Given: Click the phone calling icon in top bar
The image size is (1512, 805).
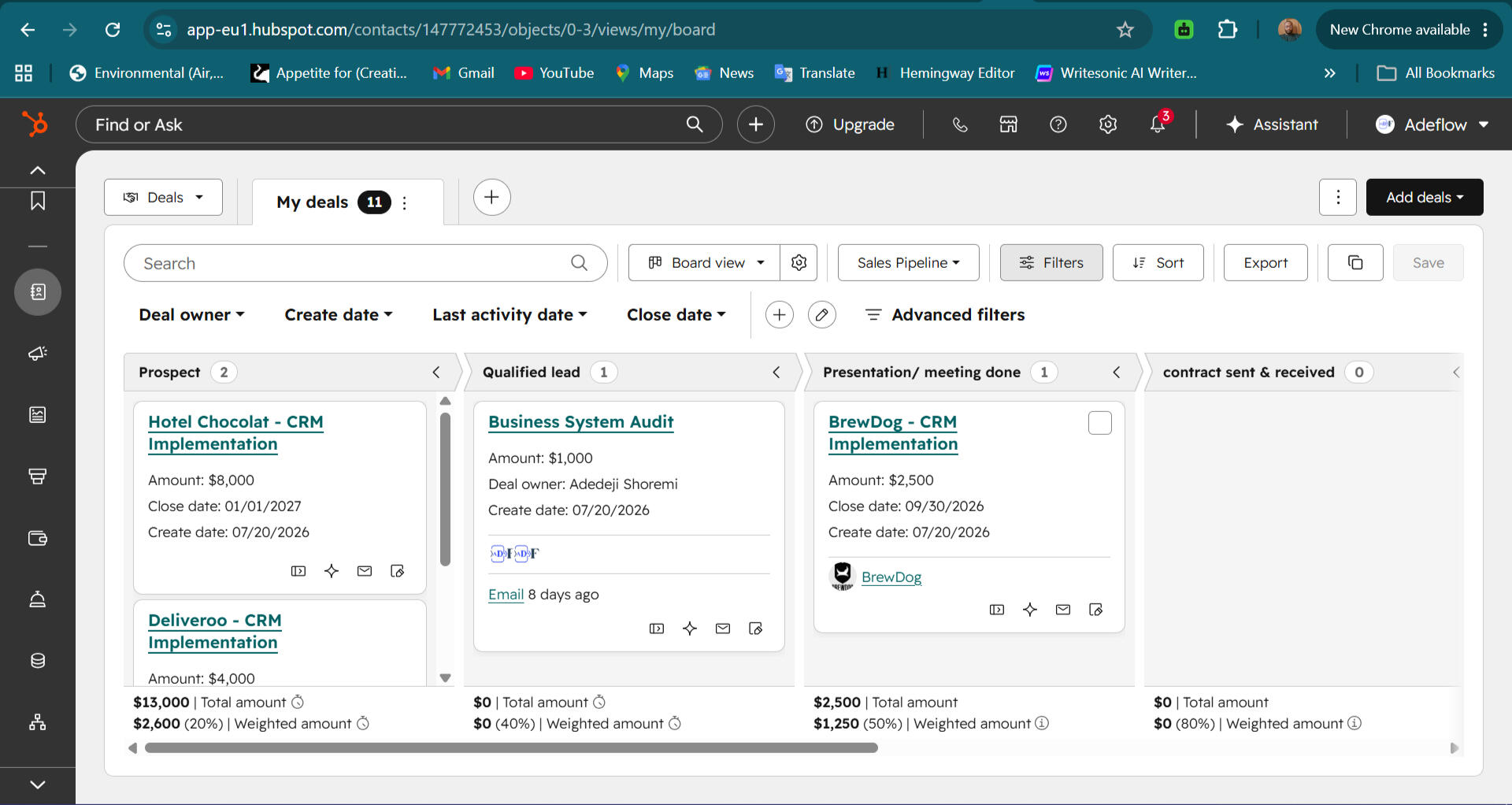Looking at the screenshot, I should pos(959,124).
